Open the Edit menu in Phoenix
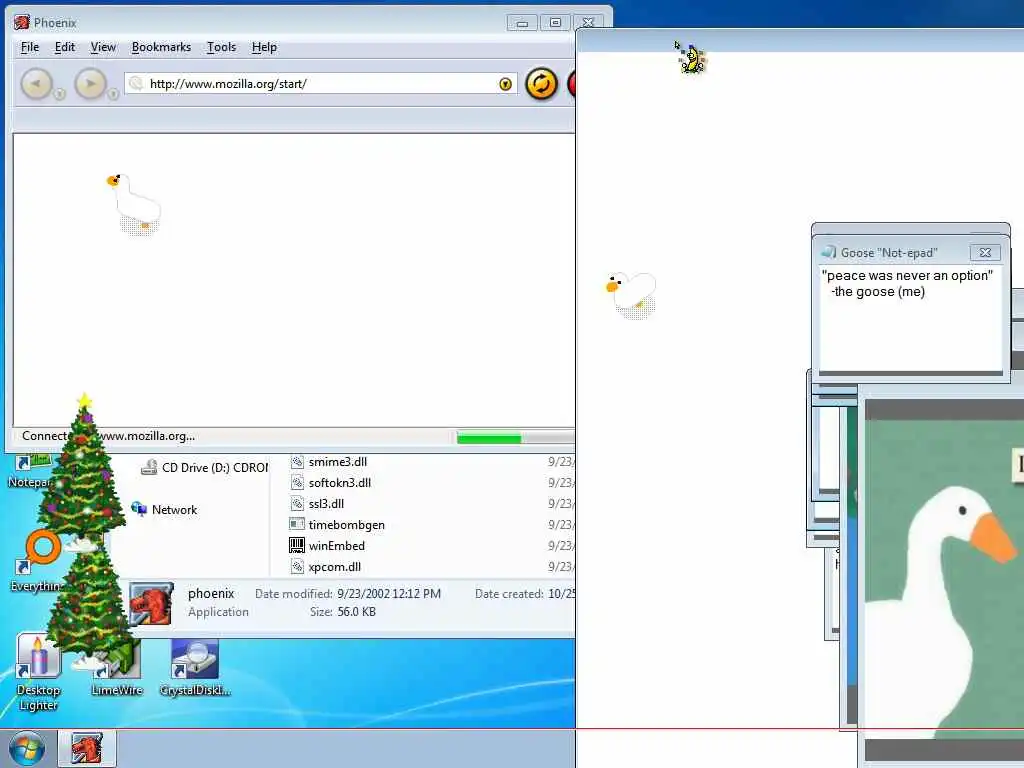 click(65, 47)
